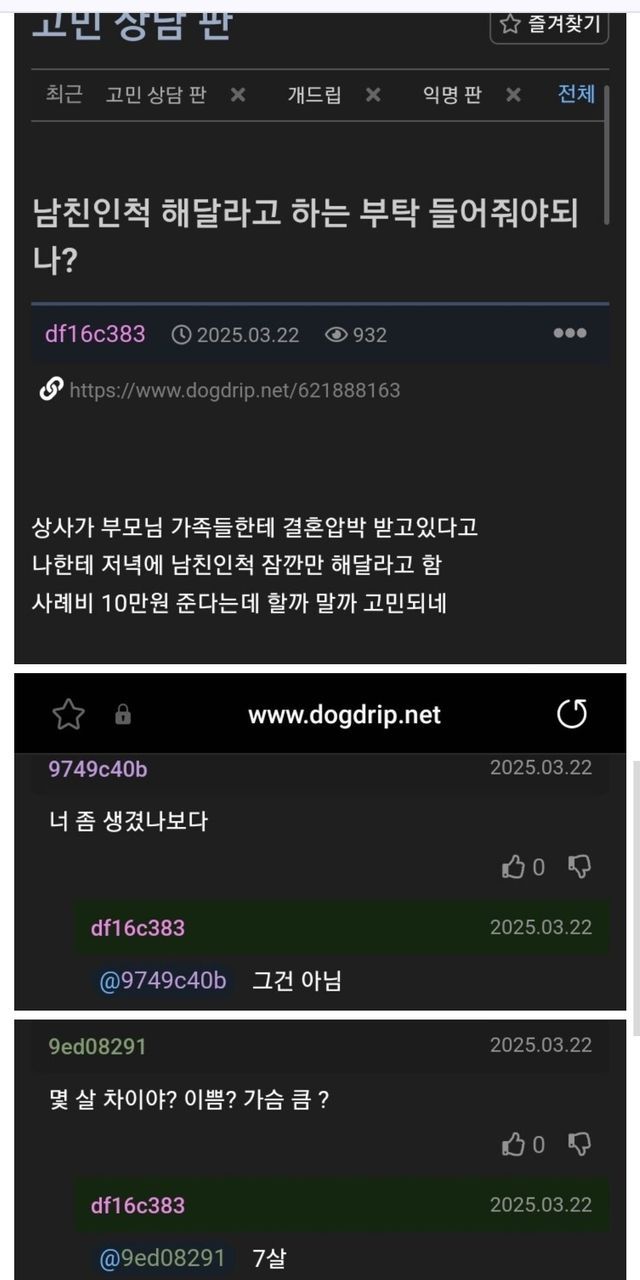
Task: Add board to favorites with 즐겨찾기 star
Action: (x=549, y=24)
